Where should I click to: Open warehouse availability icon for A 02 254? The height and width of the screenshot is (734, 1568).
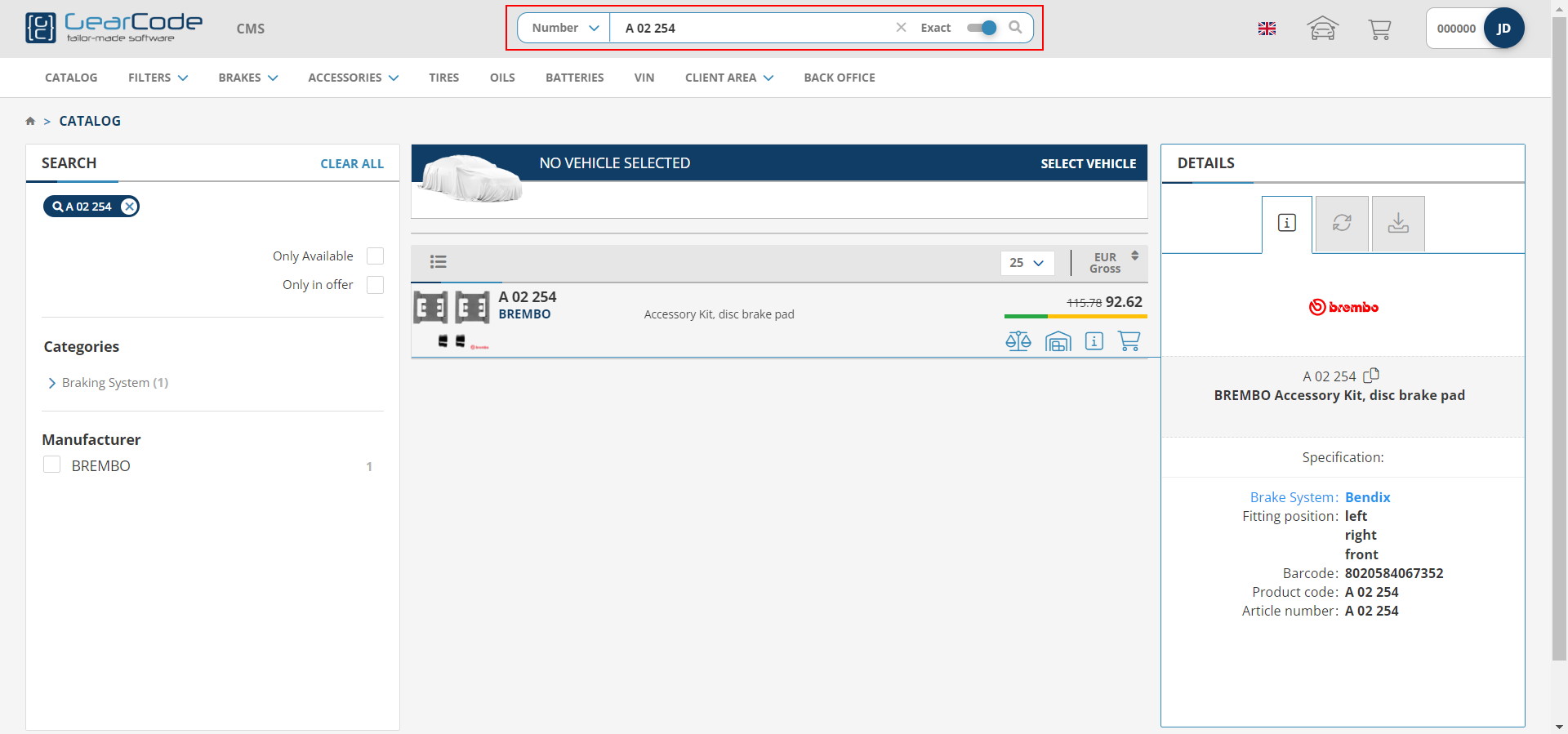tap(1058, 340)
